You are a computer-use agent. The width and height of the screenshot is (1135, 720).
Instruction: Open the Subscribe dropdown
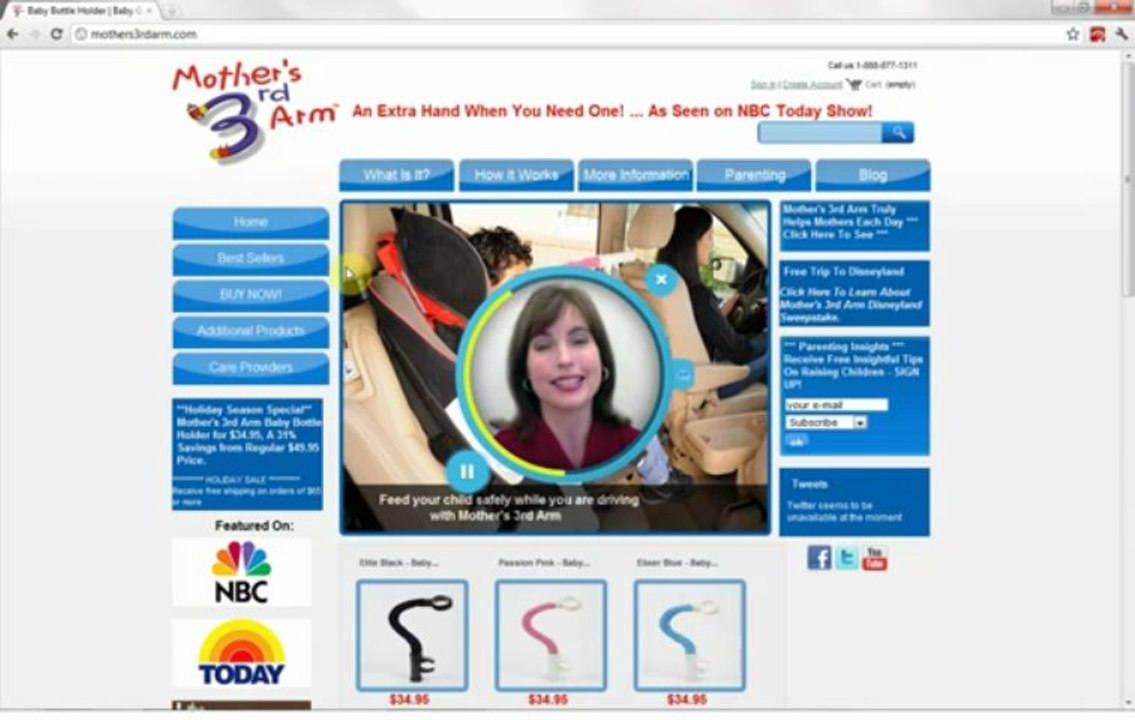click(x=826, y=423)
